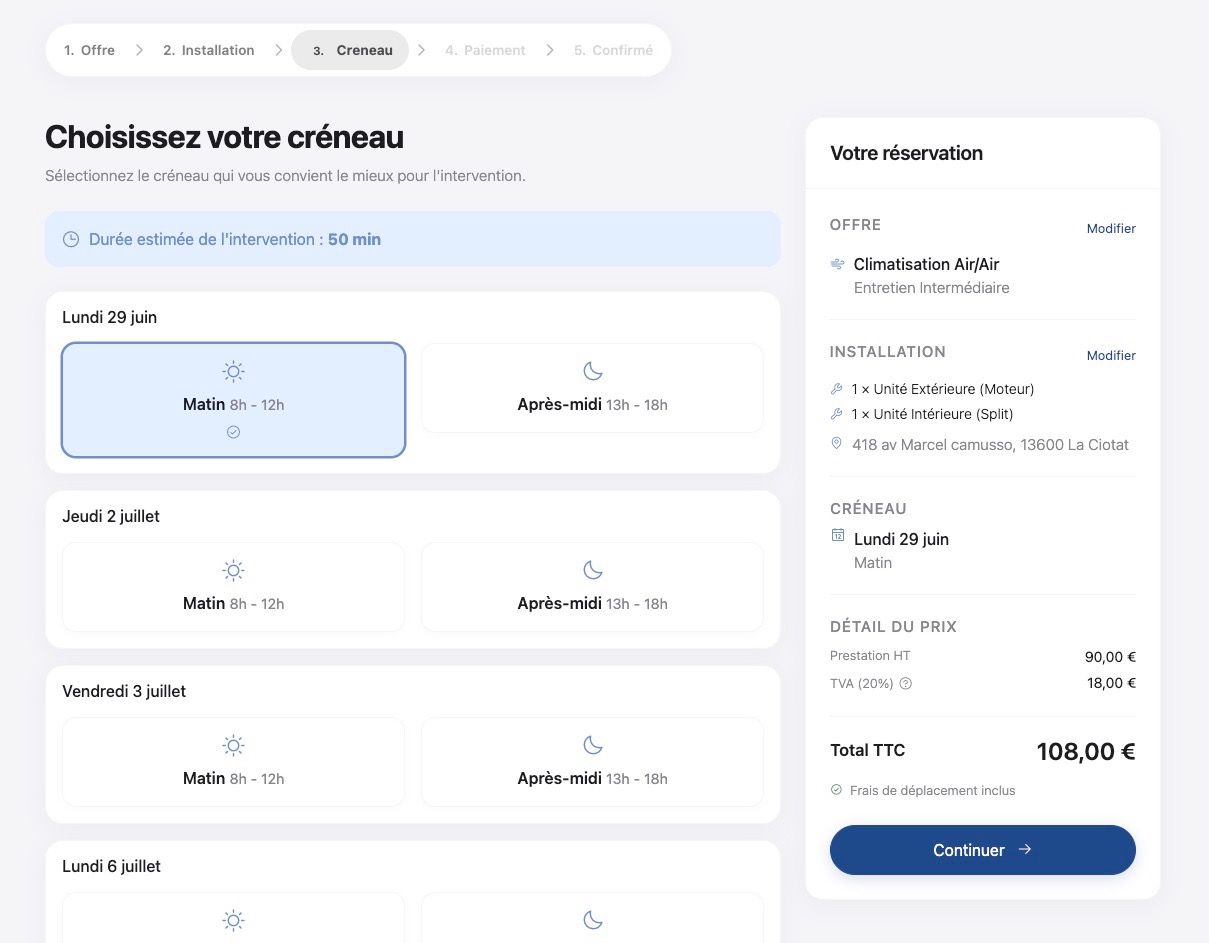The image size is (1209, 943).
Task: Click step 4 Paiement in the stepper
Action: click(x=485, y=50)
